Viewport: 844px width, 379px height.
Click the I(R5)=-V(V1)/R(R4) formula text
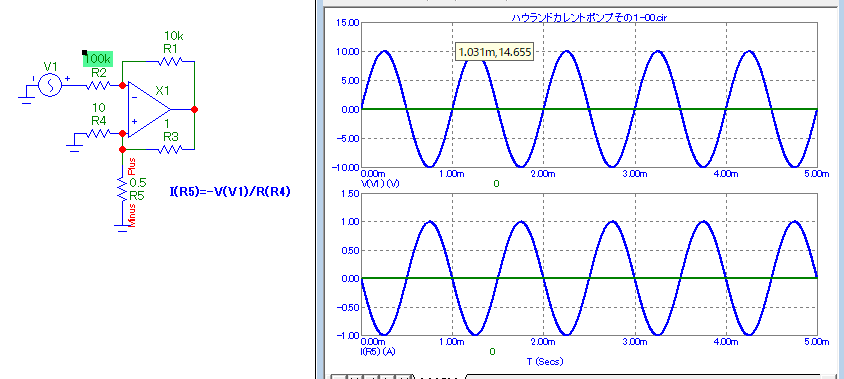tap(230, 191)
